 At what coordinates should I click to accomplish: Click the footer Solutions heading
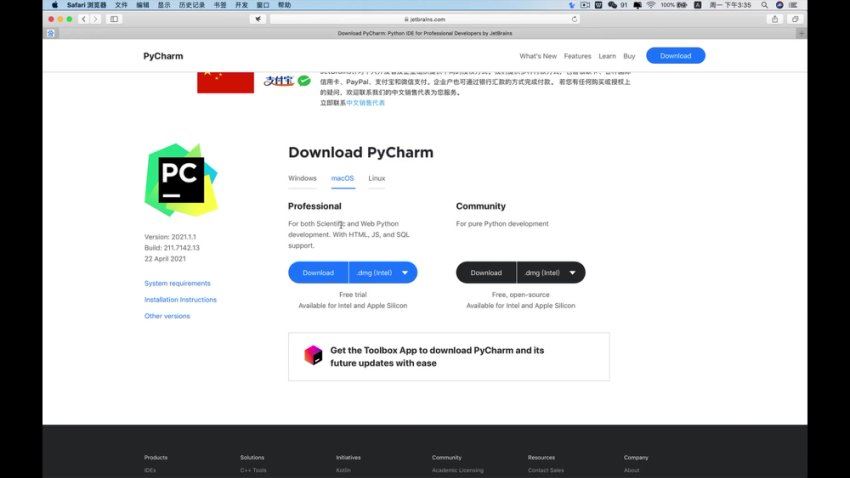coord(252,457)
